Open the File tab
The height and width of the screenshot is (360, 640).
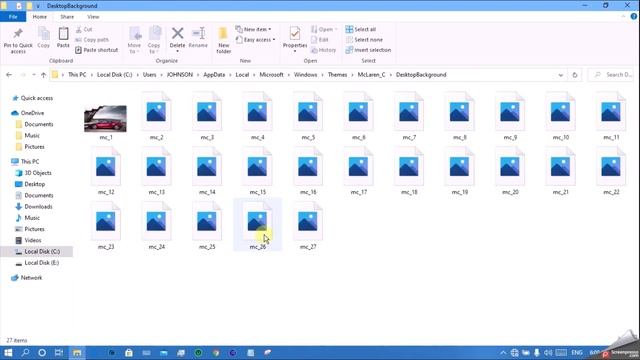(x=13, y=17)
